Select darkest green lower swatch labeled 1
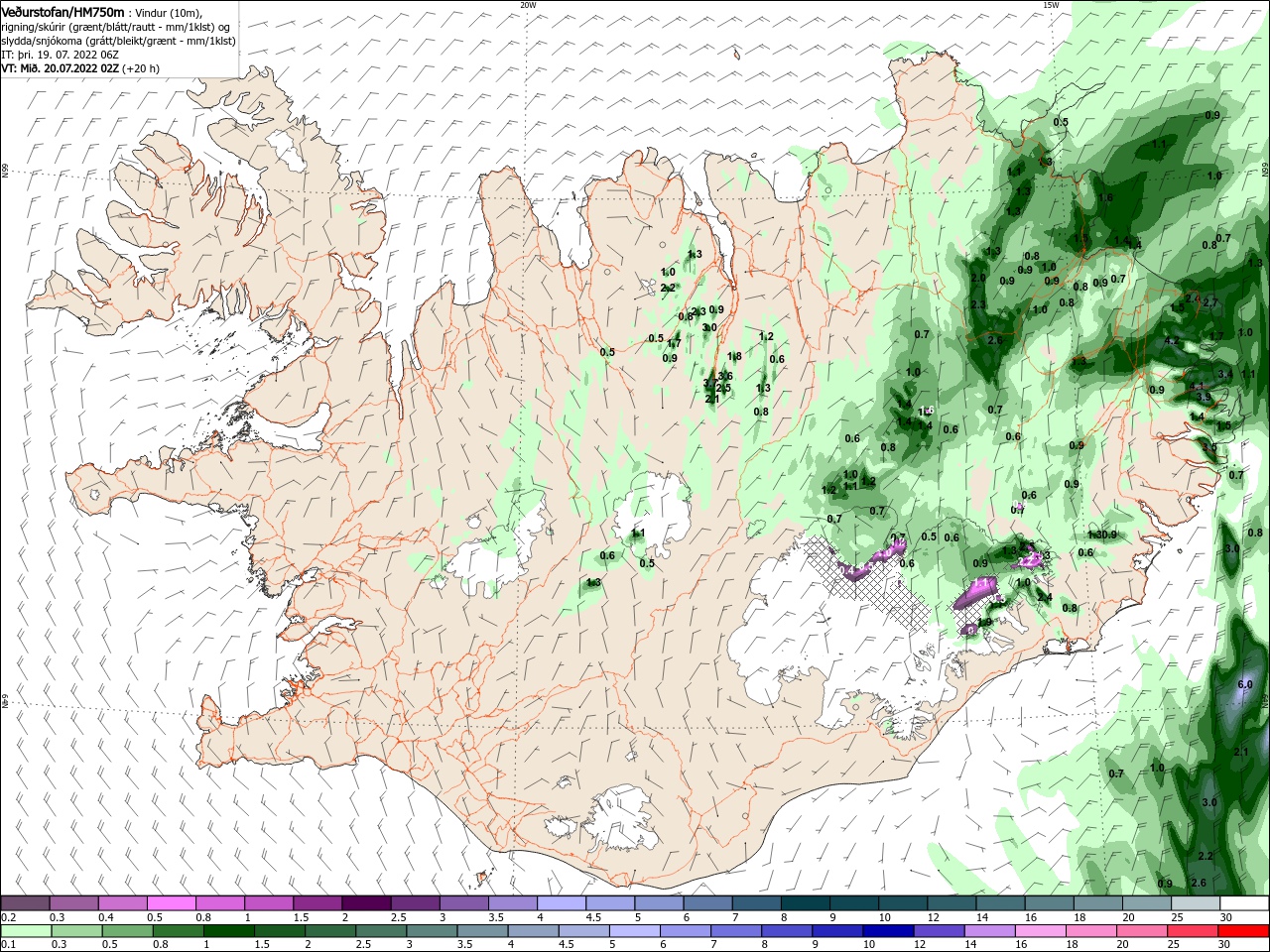 tap(229, 931)
